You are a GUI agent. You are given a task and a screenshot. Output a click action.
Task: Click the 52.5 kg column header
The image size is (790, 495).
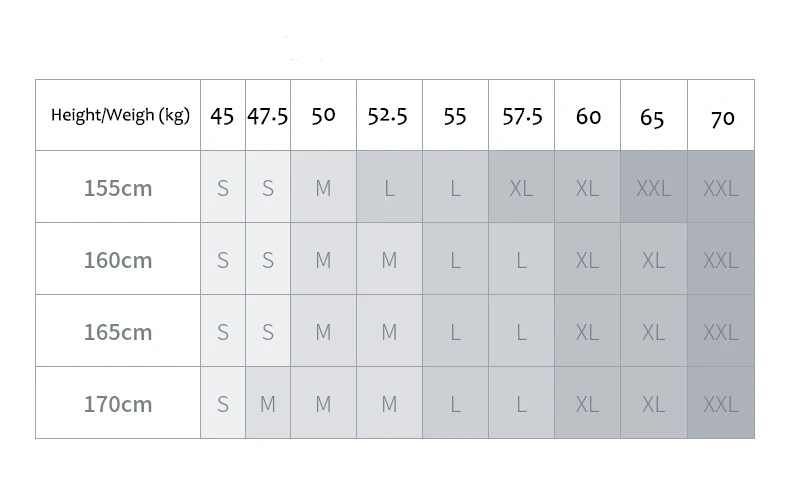389,115
